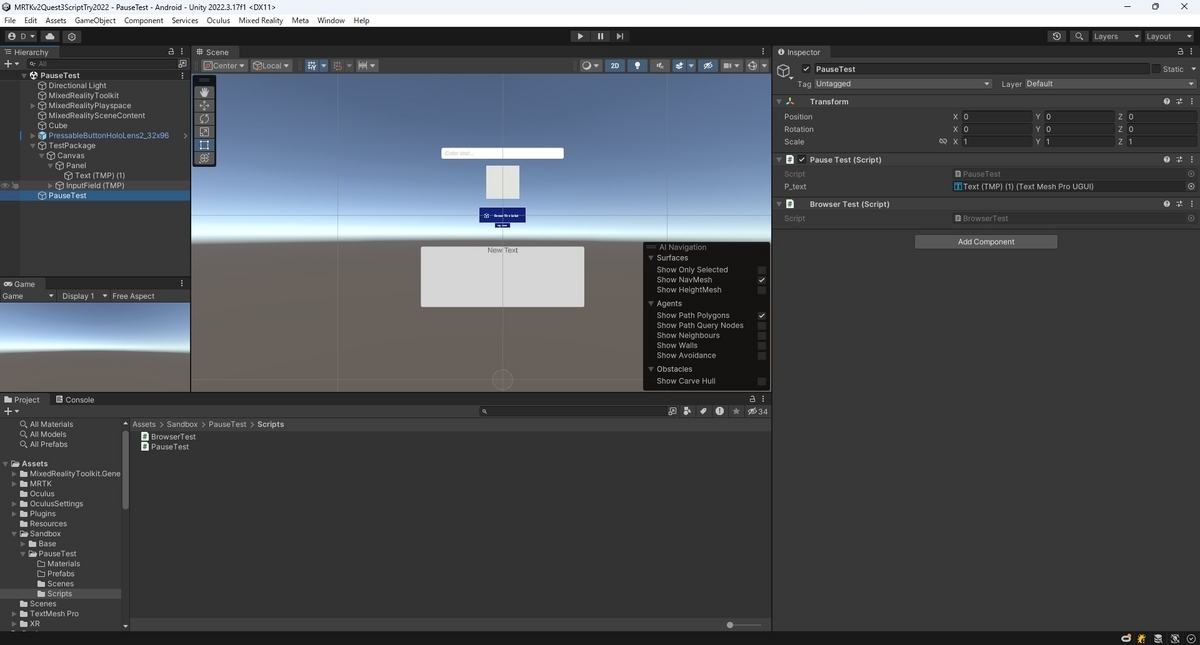The width and height of the screenshot is (1200, 645).
Task: Enable Show Walls under Agents
Action: [x=762, y=345]
